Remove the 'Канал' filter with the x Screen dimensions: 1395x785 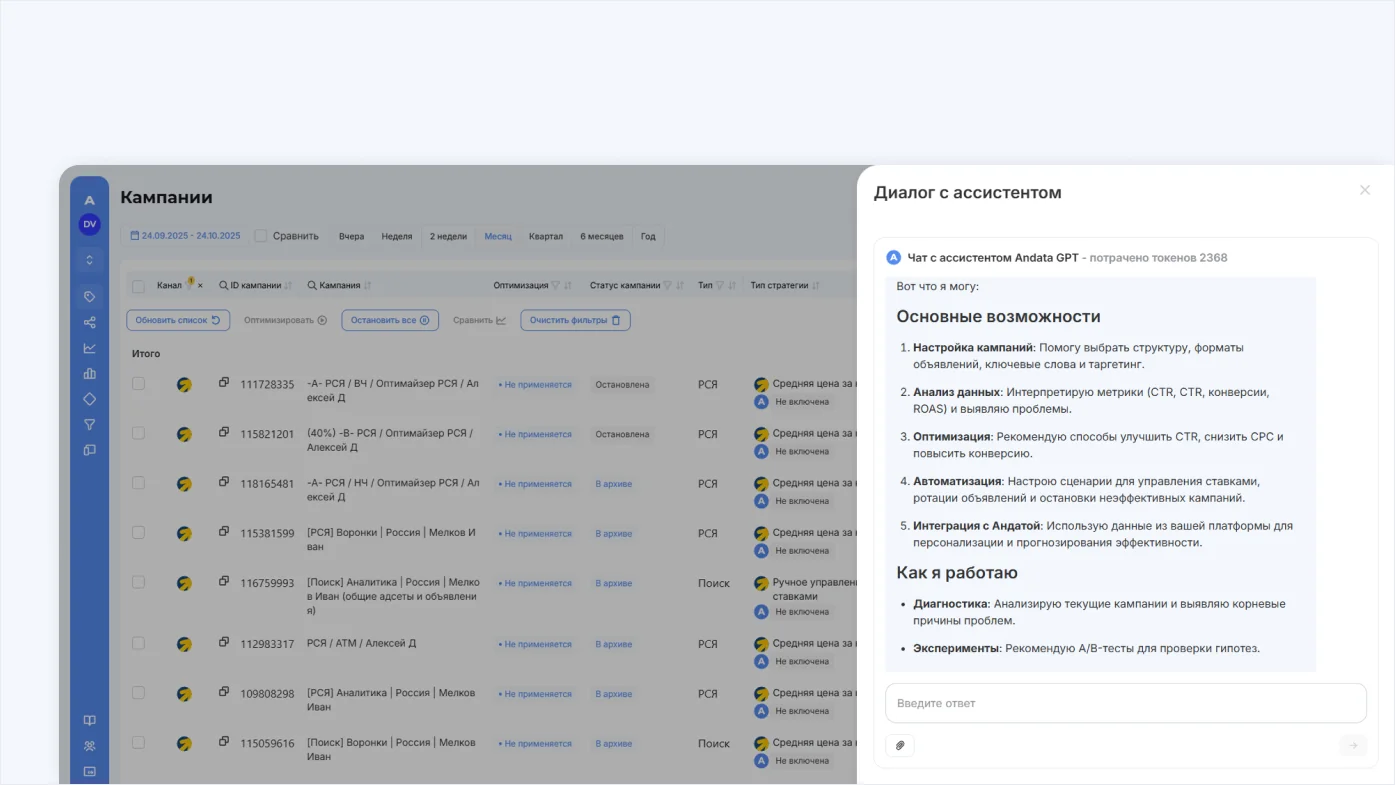[x=200, y=286]
